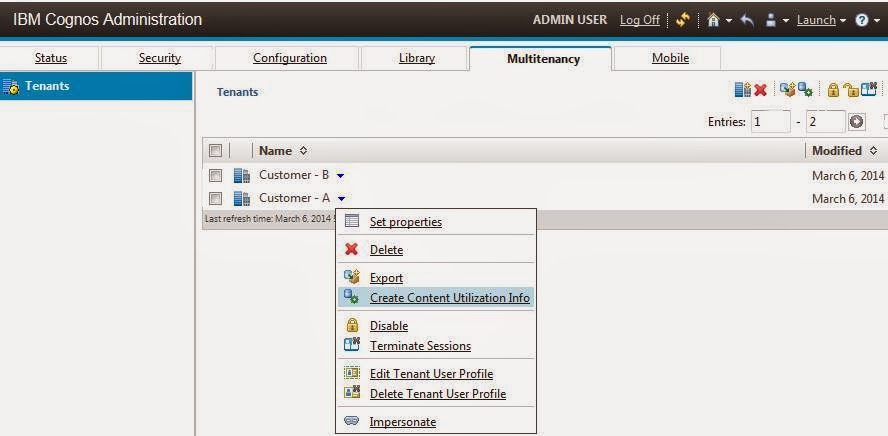The width and height of the screenshot is (888, 436).
Task: Check the Customer - A checkbox
Action: click(215, 198)
